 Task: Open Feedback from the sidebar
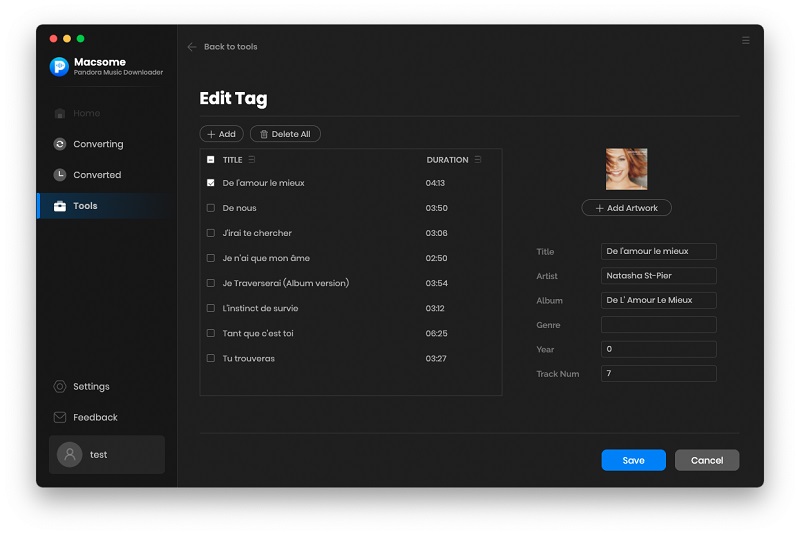tap(95, 417)
